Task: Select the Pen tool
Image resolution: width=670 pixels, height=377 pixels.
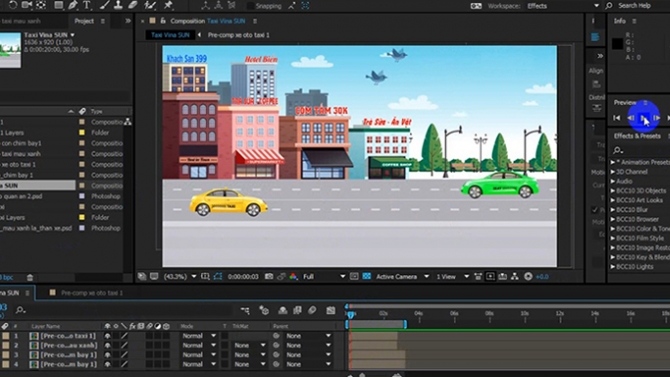Action: tap(73, 5)
